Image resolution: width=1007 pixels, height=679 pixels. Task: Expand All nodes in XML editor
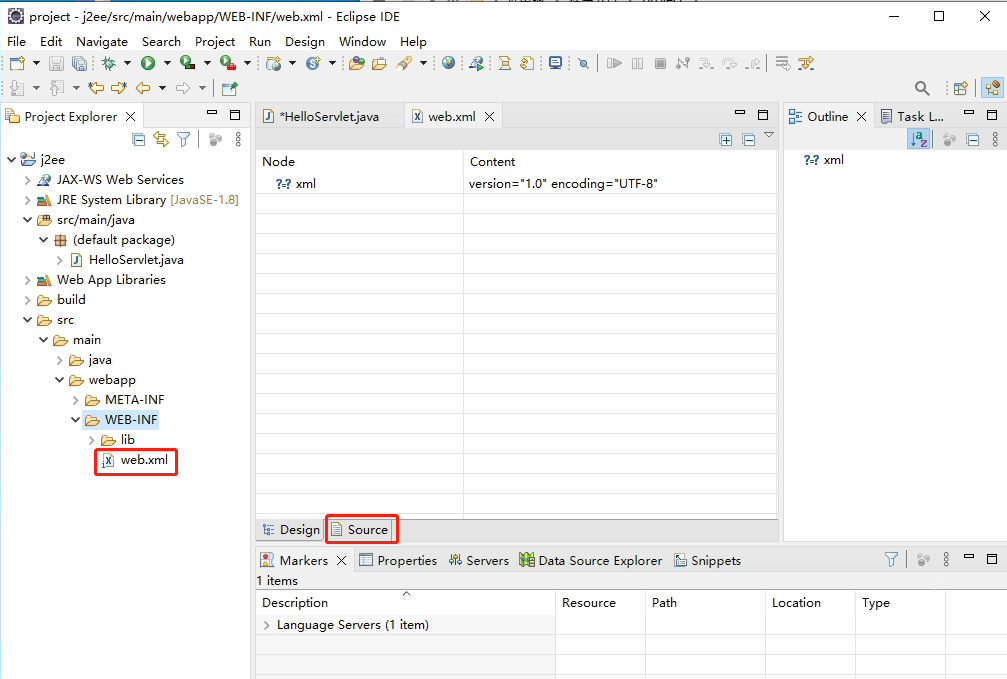(x=726, y=140)
